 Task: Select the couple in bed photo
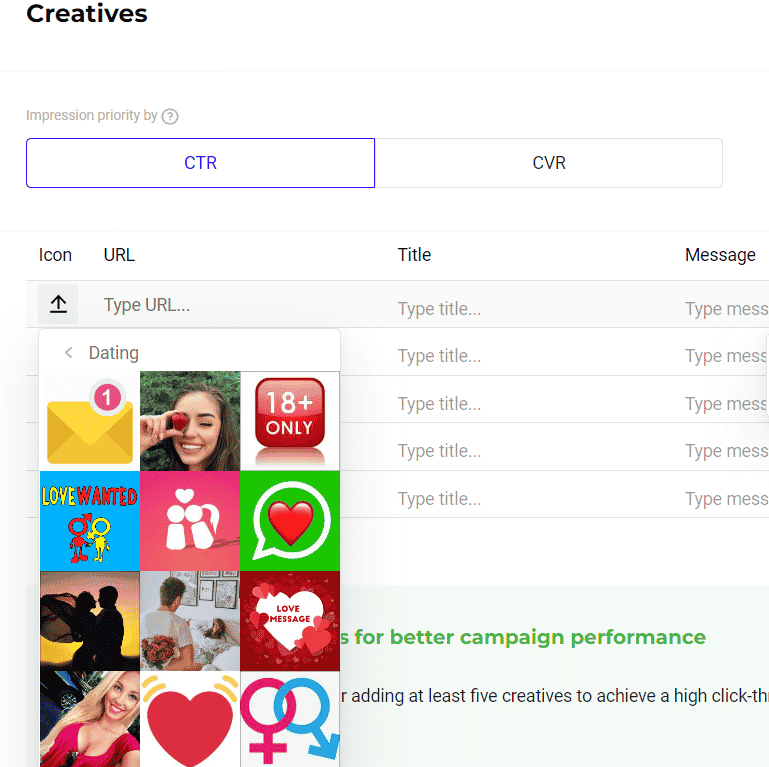click(x=190, y=621)
